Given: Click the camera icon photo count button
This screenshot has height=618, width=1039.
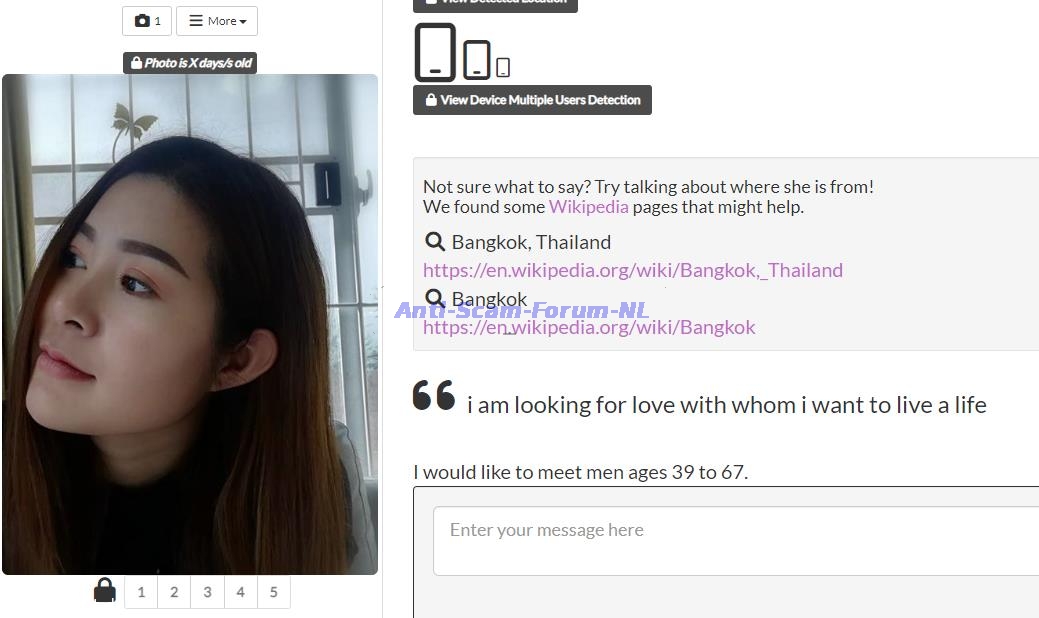Looking at the screenshot, I should 147,21.
